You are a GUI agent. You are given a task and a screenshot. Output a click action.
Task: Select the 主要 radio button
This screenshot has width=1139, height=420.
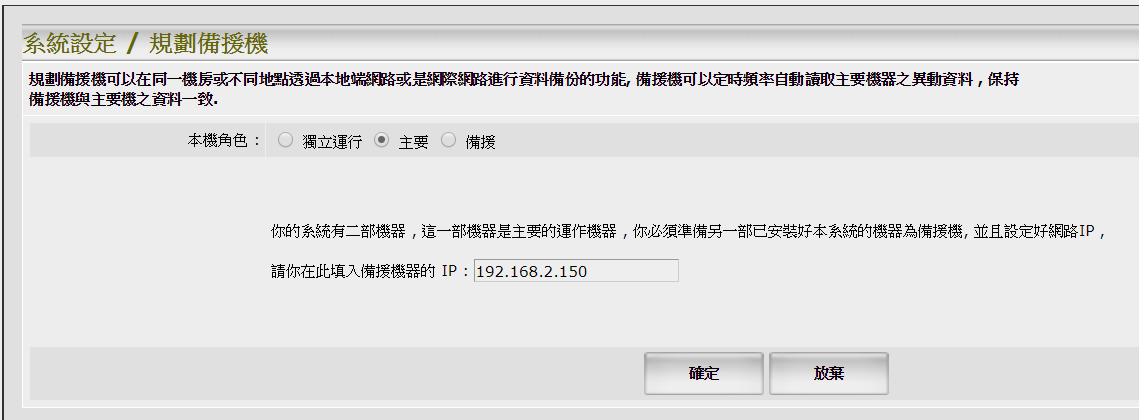pyautogui.click(x=381, y=140)
